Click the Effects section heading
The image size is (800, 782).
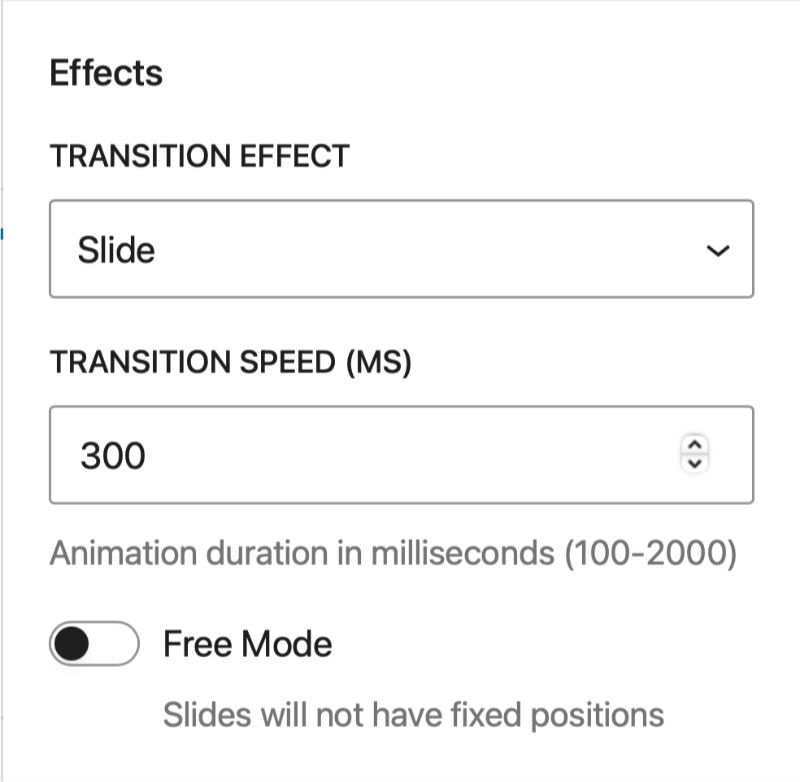tap(106, 73)
